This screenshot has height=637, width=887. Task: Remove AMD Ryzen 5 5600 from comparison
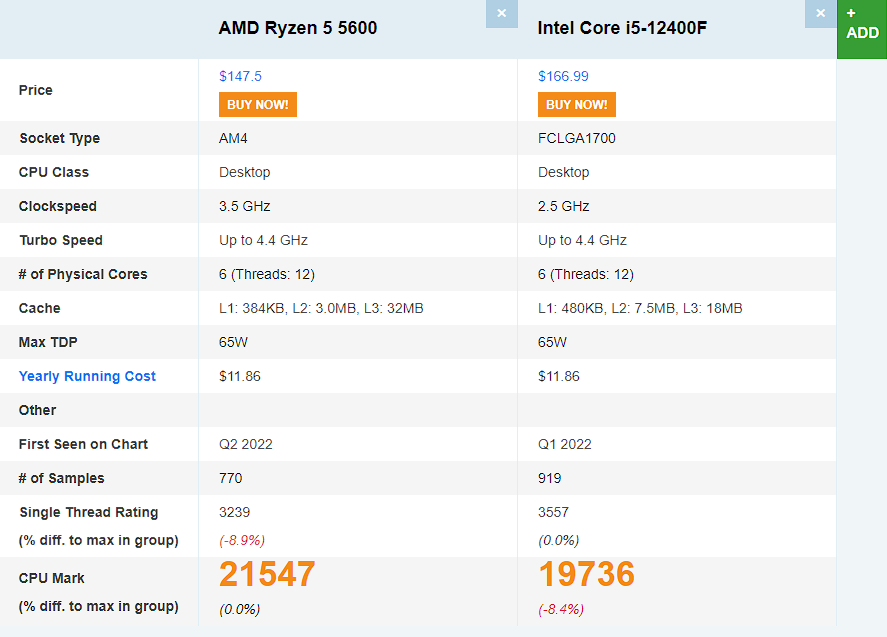[501, 14]
